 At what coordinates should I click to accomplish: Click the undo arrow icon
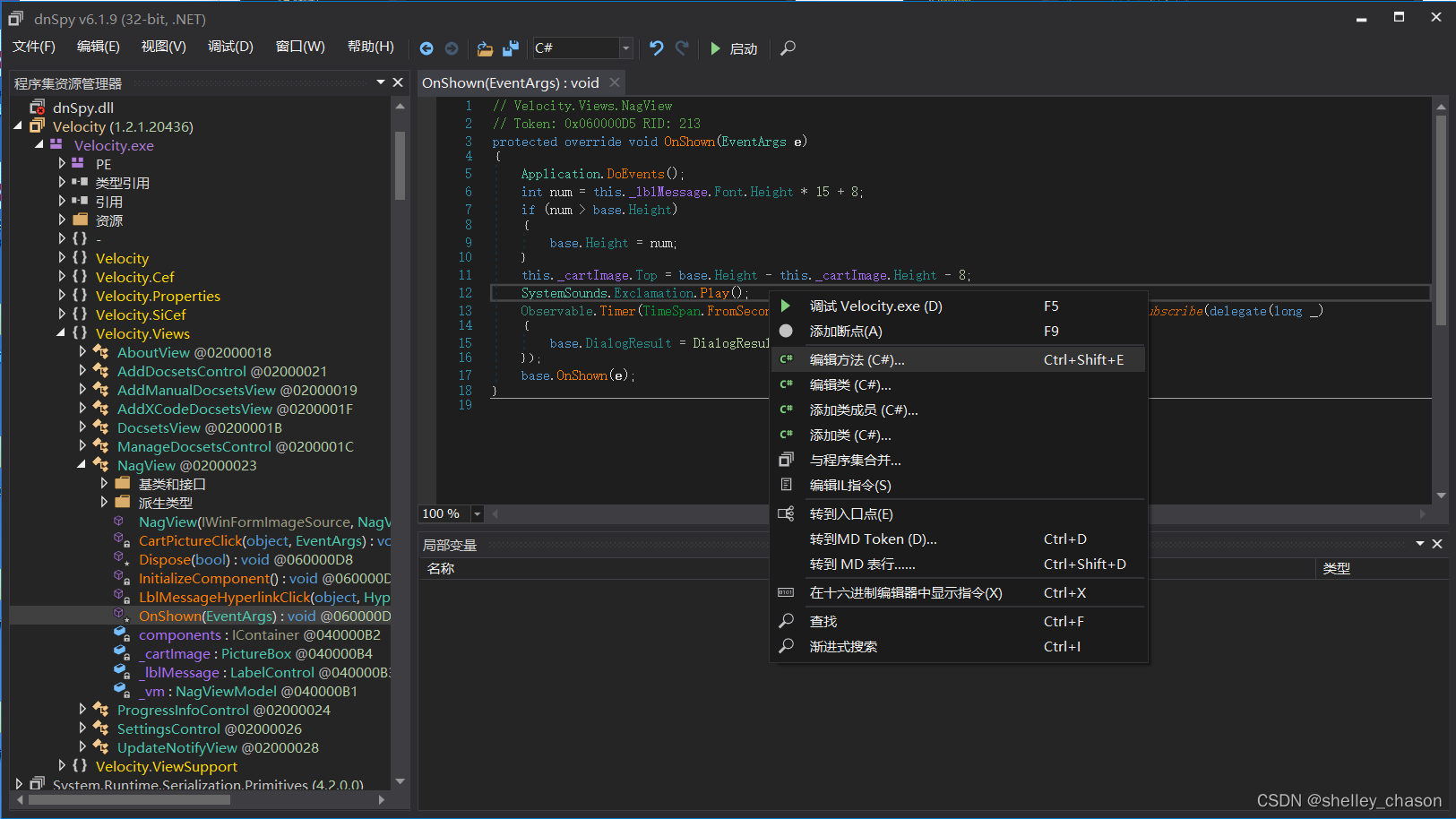point(657,48)
